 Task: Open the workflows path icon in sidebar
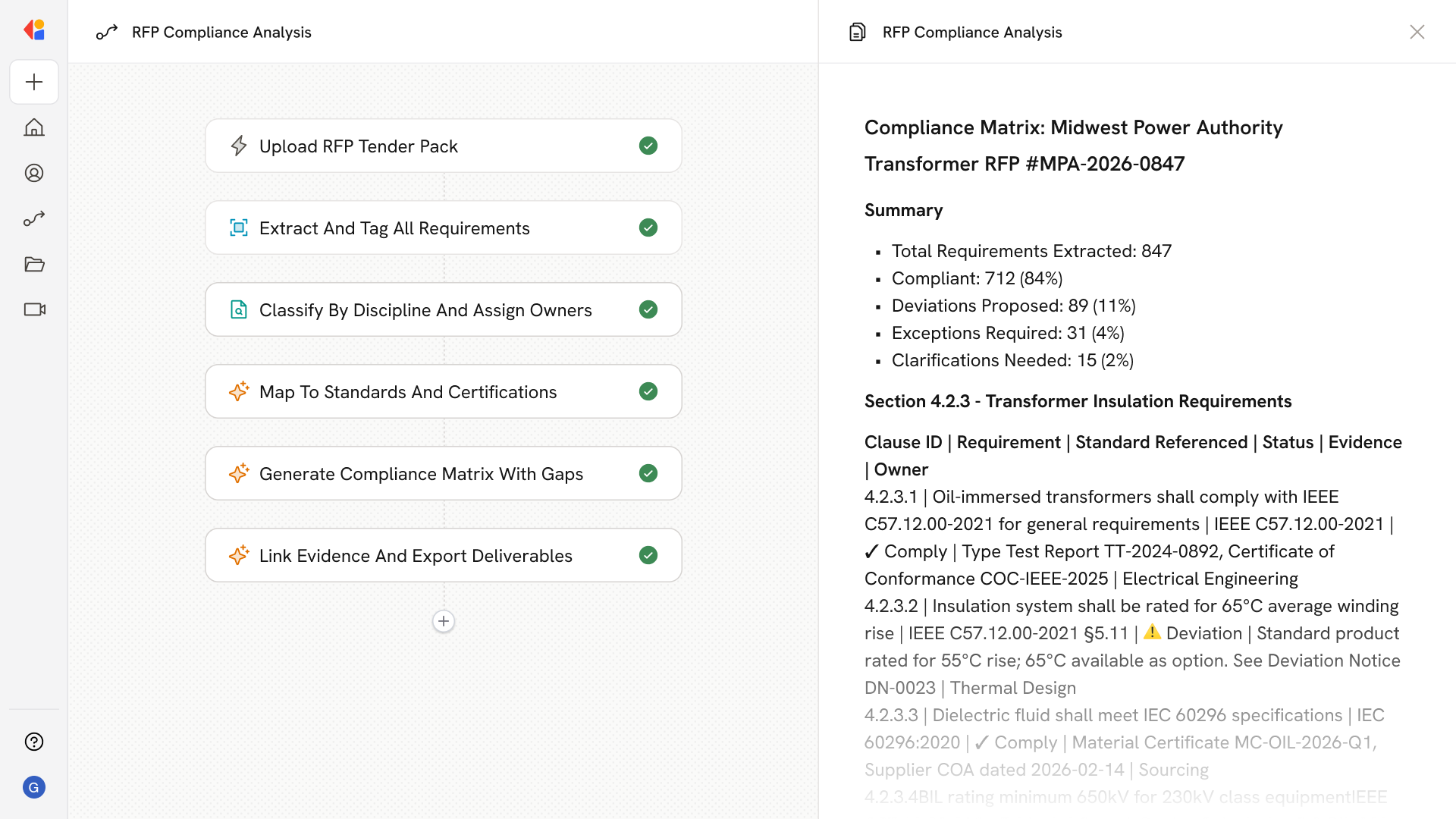(34, 218)
